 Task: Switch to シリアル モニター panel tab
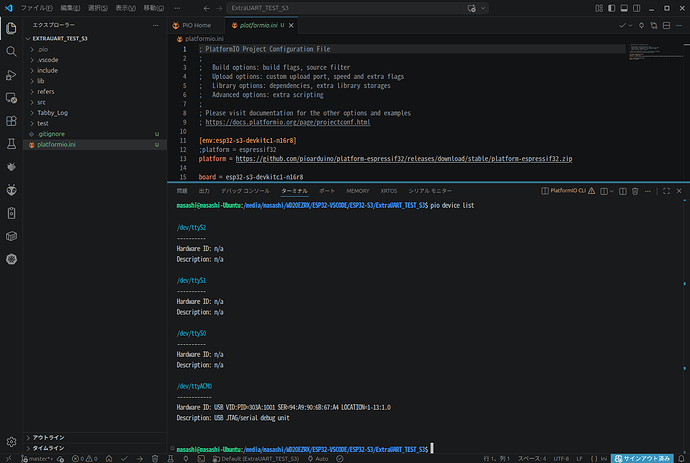point(430,191)
